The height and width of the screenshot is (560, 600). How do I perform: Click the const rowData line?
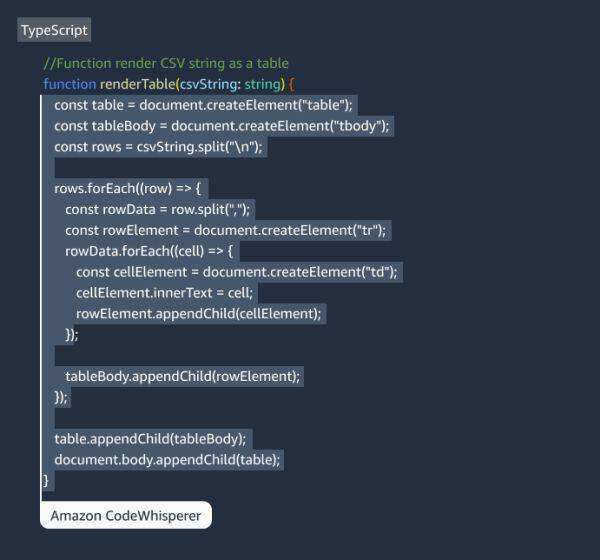click(158, 209)
